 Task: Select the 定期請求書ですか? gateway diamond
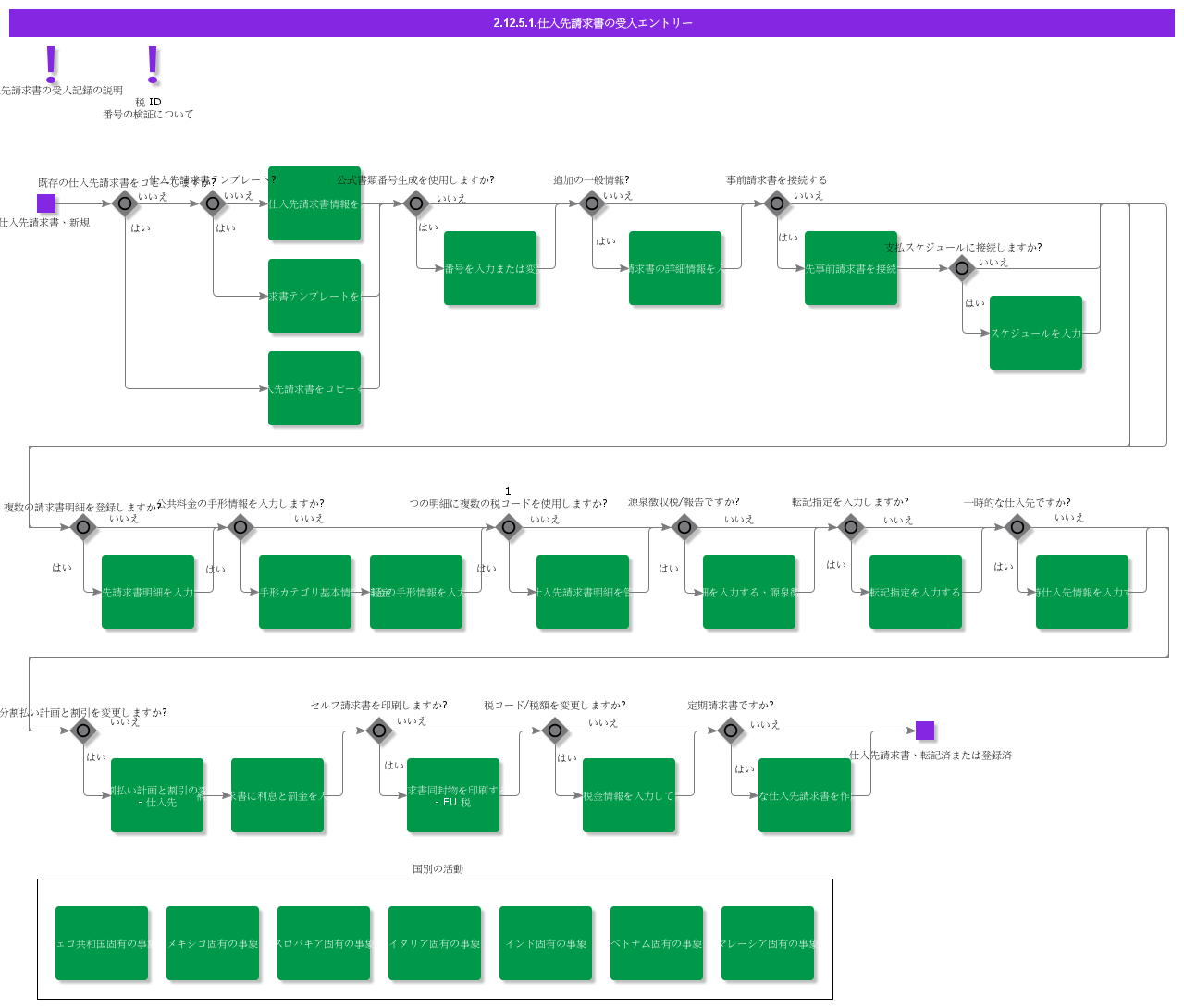tap(731, 731)
